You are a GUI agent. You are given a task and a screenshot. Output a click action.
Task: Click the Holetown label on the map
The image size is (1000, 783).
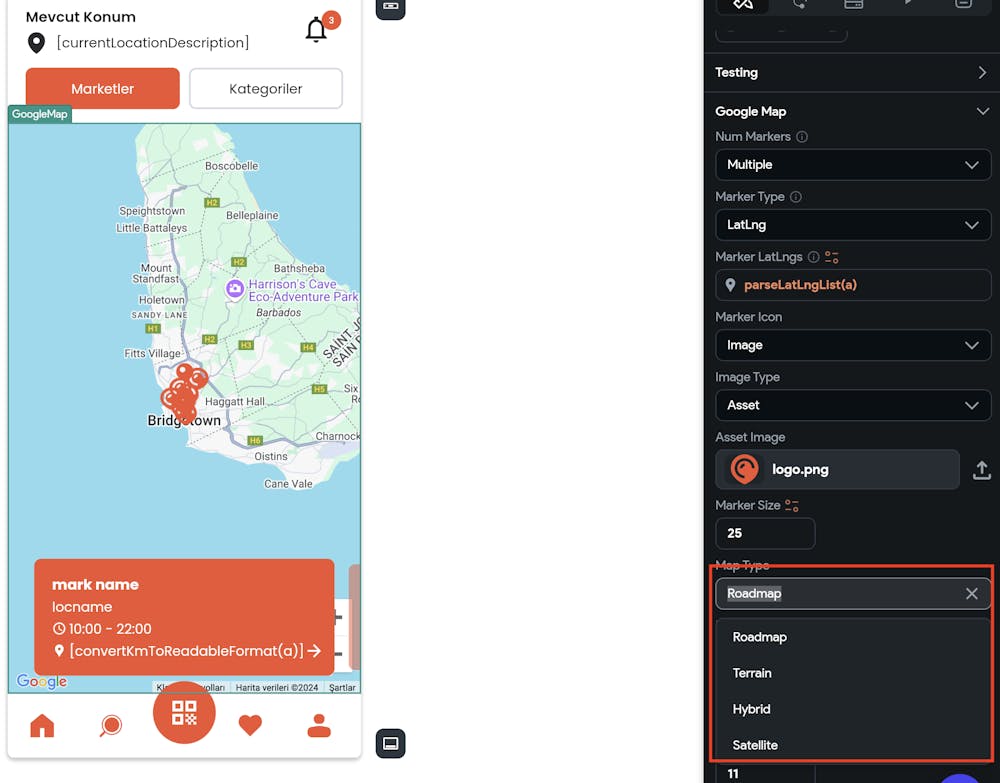pyautogui.click(x=161, y=300)
